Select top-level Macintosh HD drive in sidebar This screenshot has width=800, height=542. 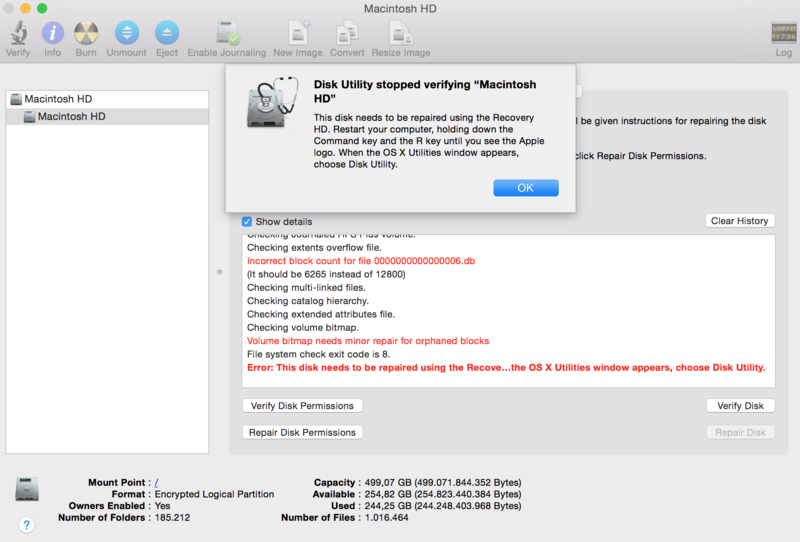(x=107, y=99)
